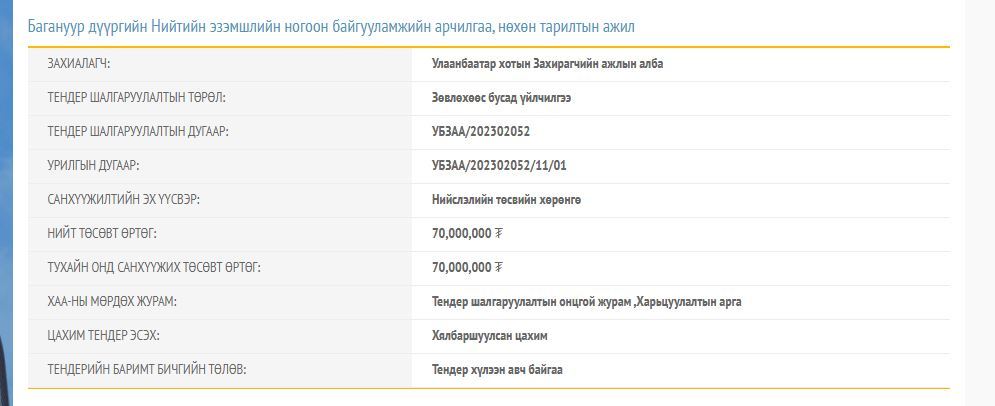Screen dimensions: 995x406
Task: Click the 70,000,000 ₮ amount beside "НИЙТ ТӨСӨВТ ӨРТӨГ"
Action: point(467,234)
